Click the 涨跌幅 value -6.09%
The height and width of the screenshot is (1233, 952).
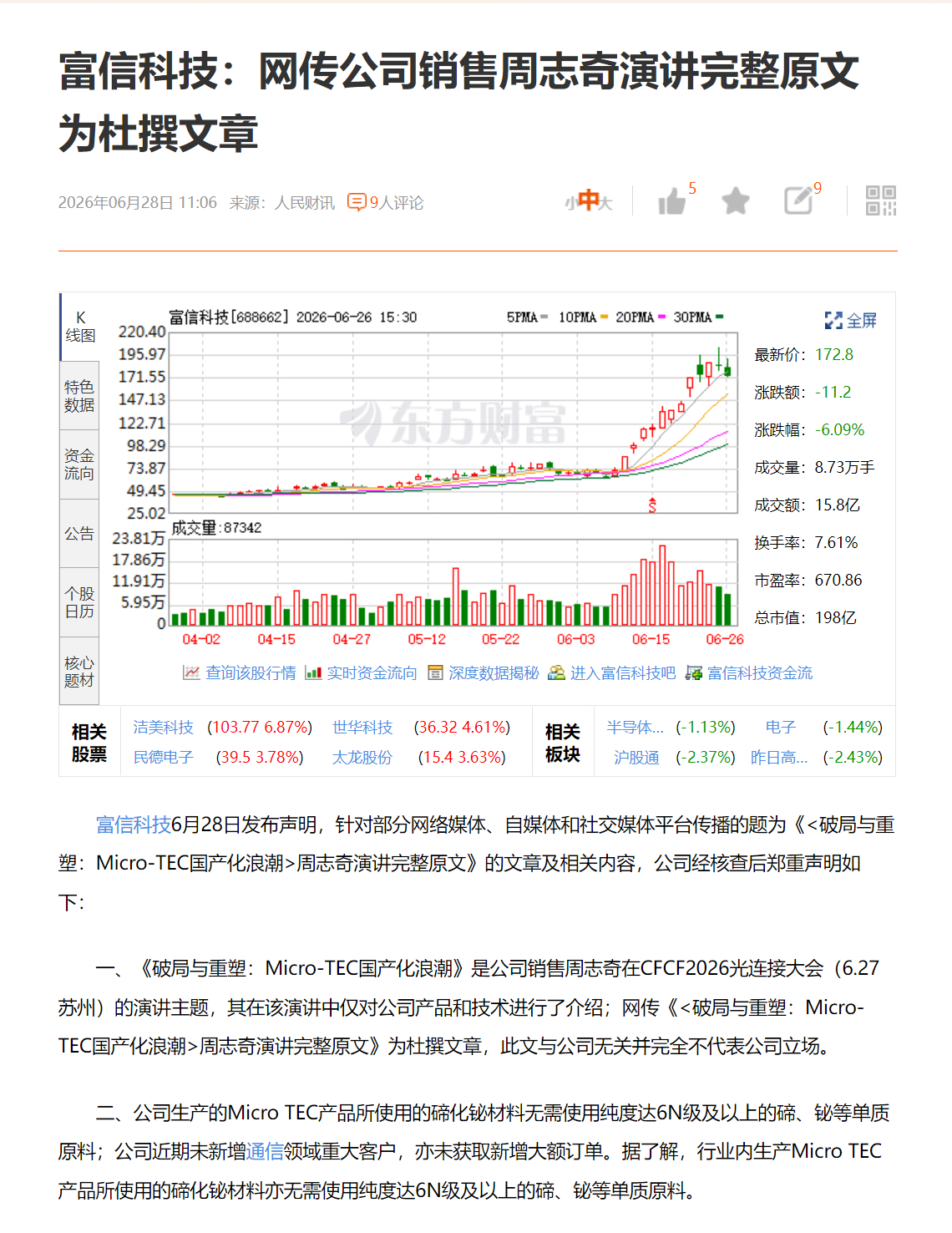(839, 430)
